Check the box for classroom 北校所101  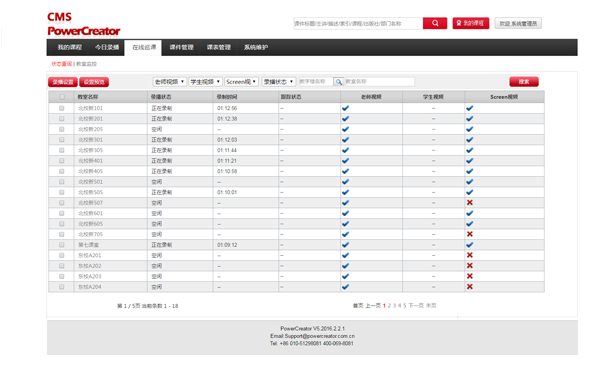click(x=62, y=108)
